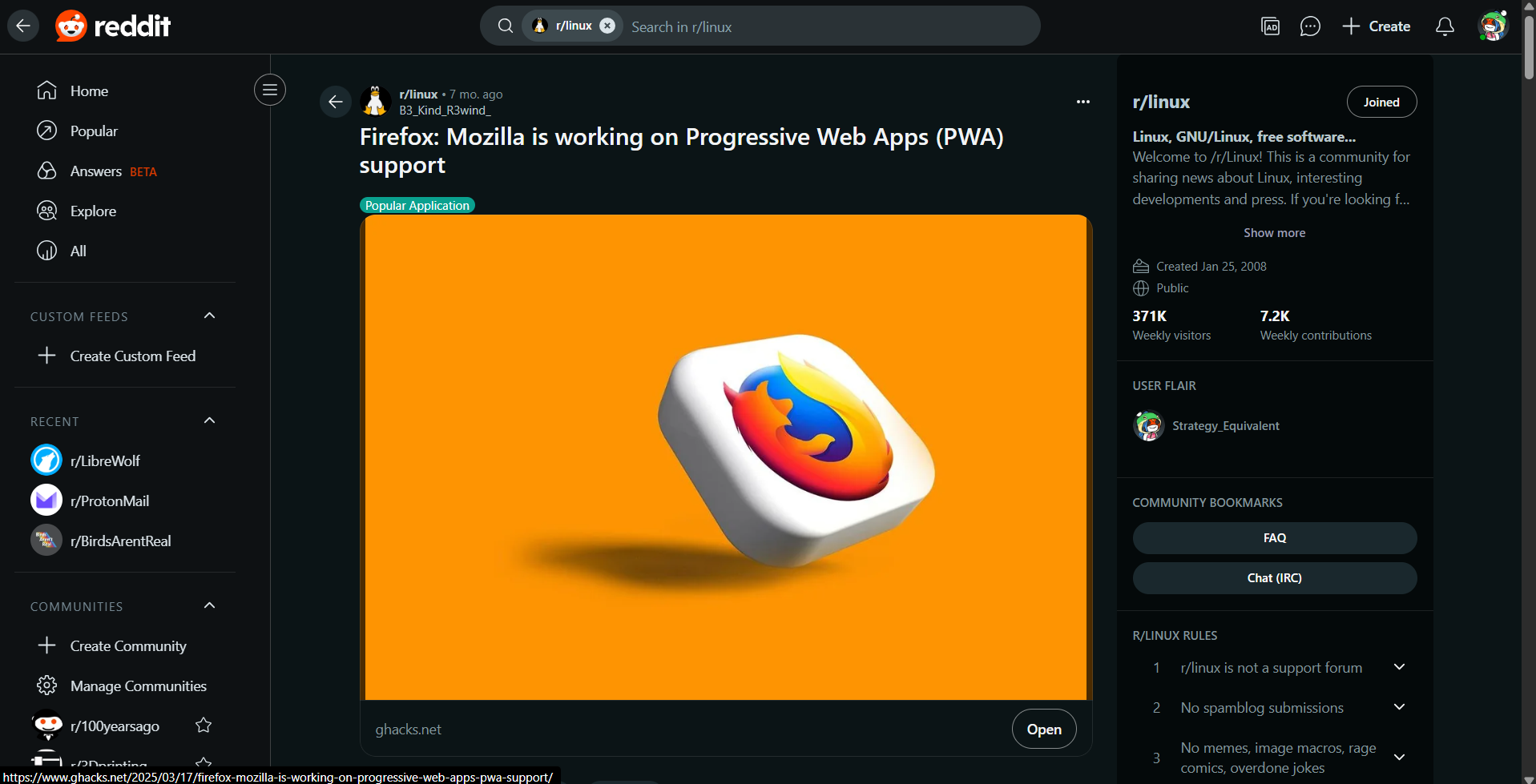Favorite r/100yearsago with the star
1536x784 pixels.
pos(204,726)
